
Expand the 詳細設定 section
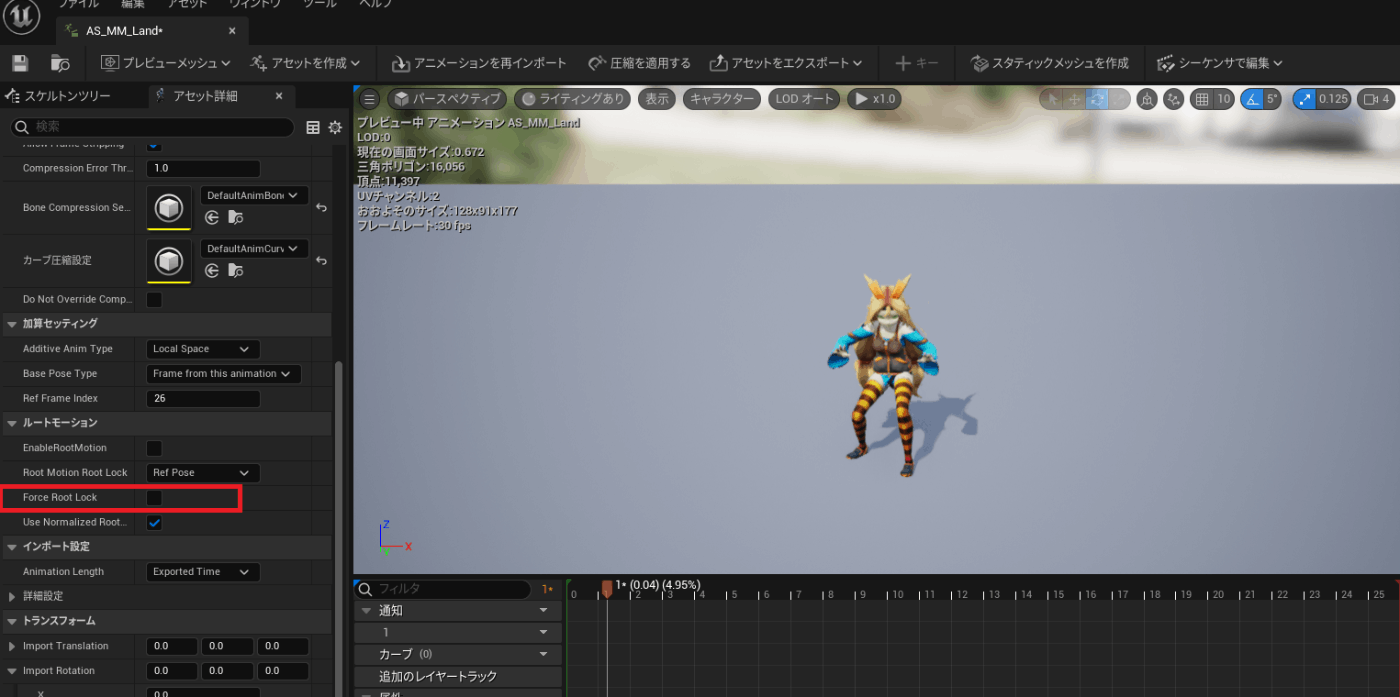click(x=12, y=596)
